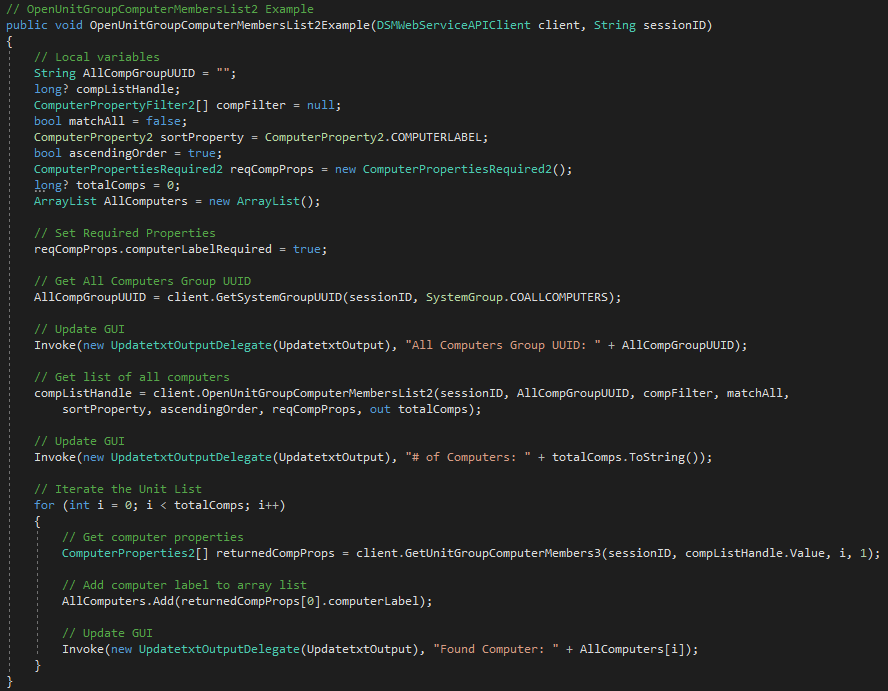Click ComputerPropertyFilter2[] type name
888x691 pixels.
coord(121,105)
